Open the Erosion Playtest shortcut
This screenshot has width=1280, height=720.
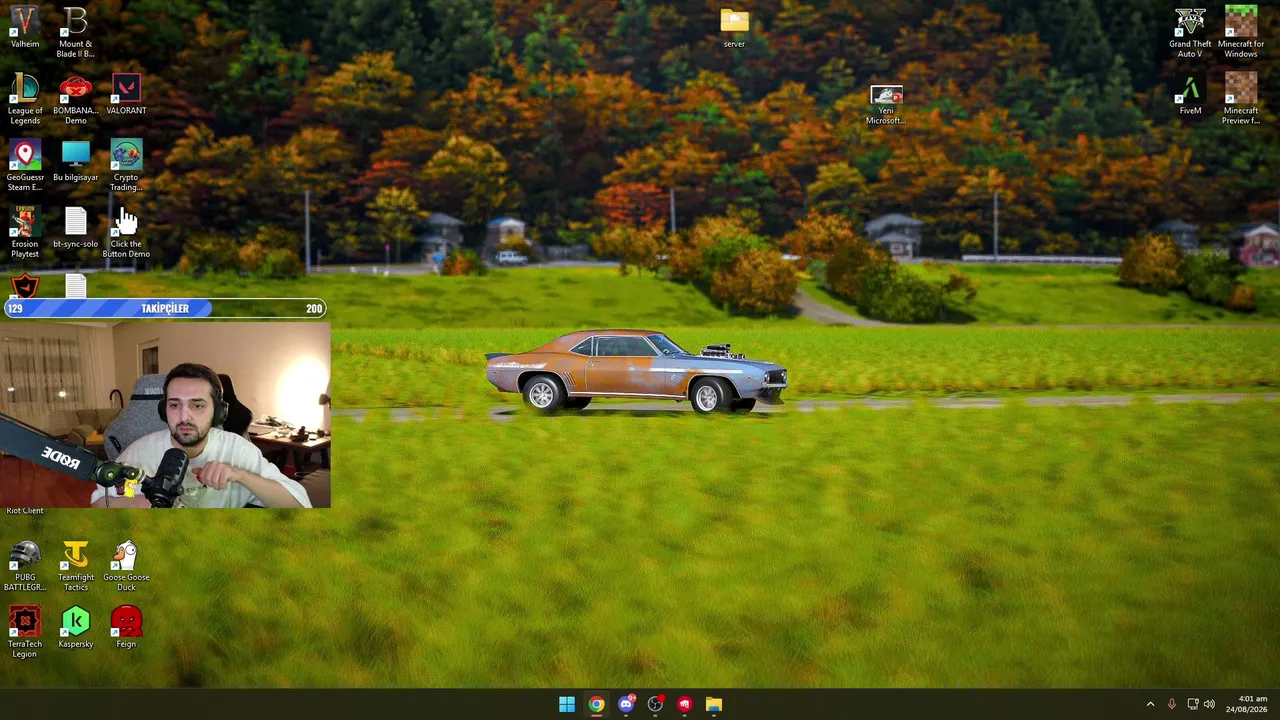25,232
